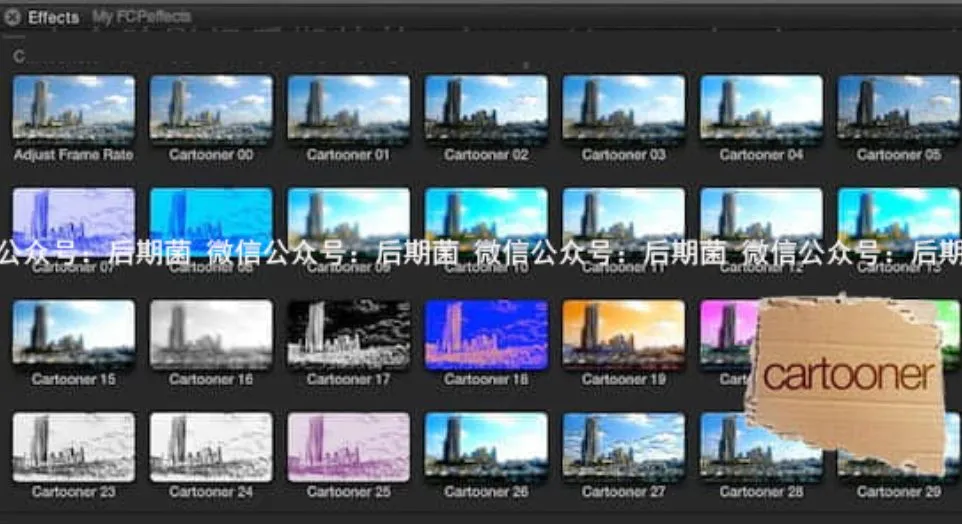The width and height of the screenshot is (962, 524).
Task: Pick the Cartooner 01 effect thumbnail
Action: 348,109
